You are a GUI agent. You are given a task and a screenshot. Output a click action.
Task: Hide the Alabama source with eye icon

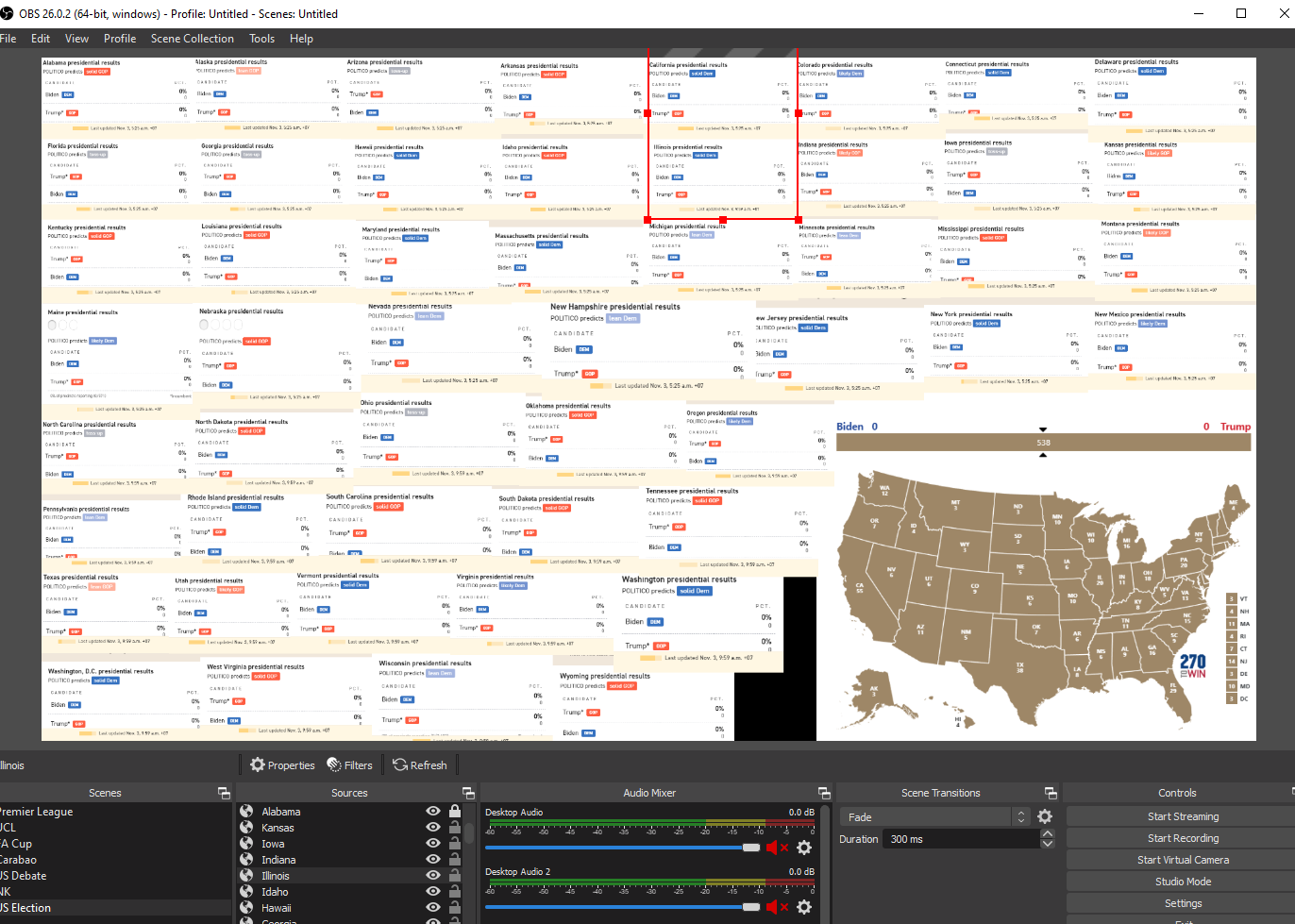coord(433,812)
